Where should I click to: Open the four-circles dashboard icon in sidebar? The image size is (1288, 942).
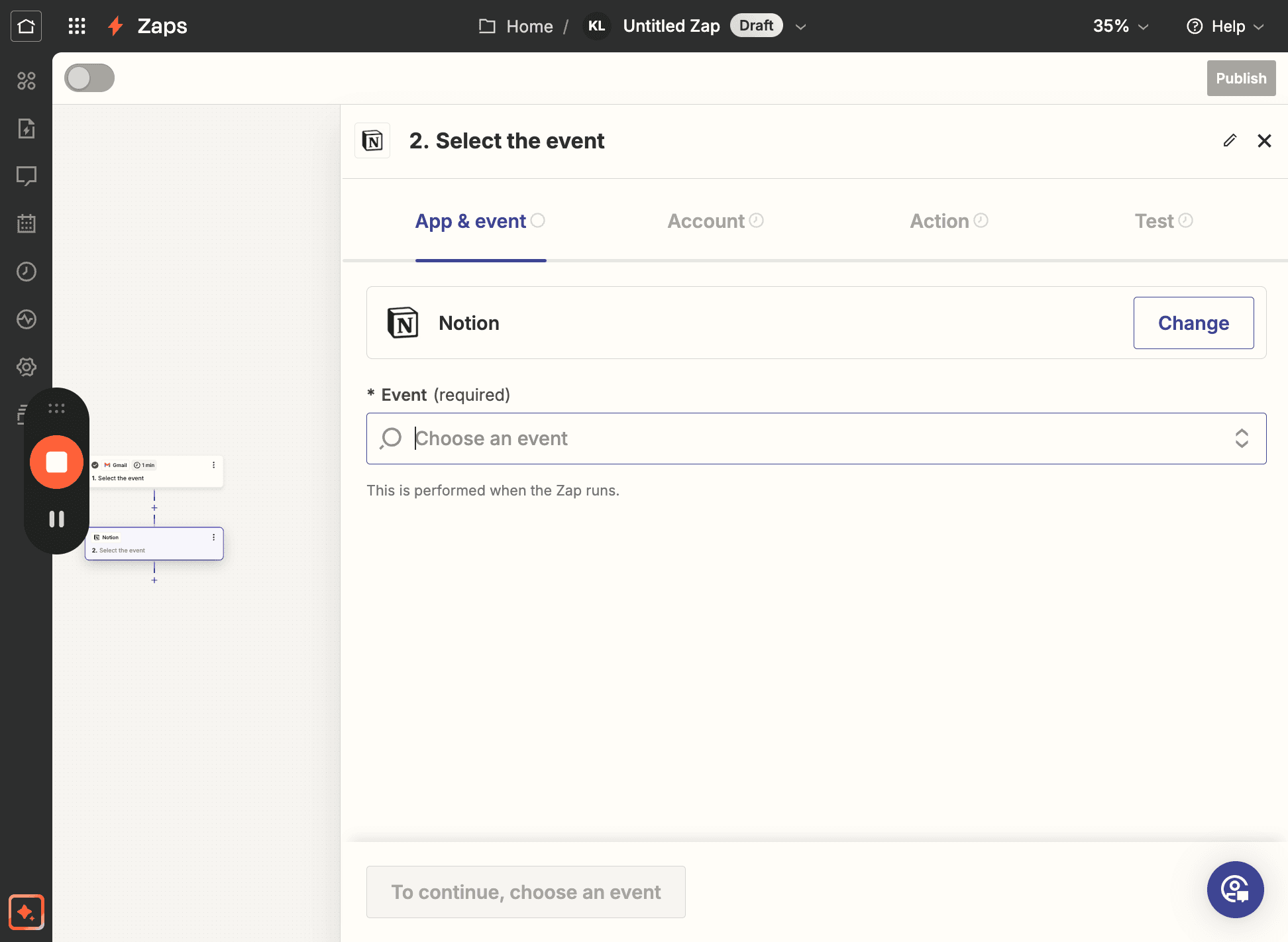tap(26, 81)
